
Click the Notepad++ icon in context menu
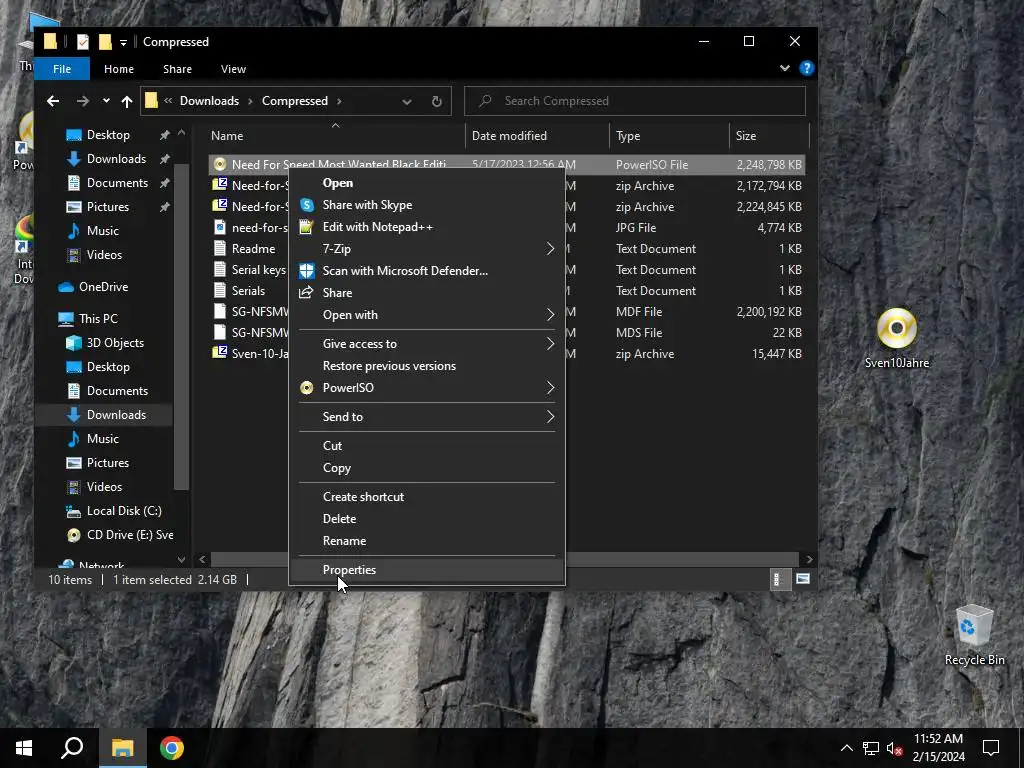pyautogui.click(x=306, y=227)
